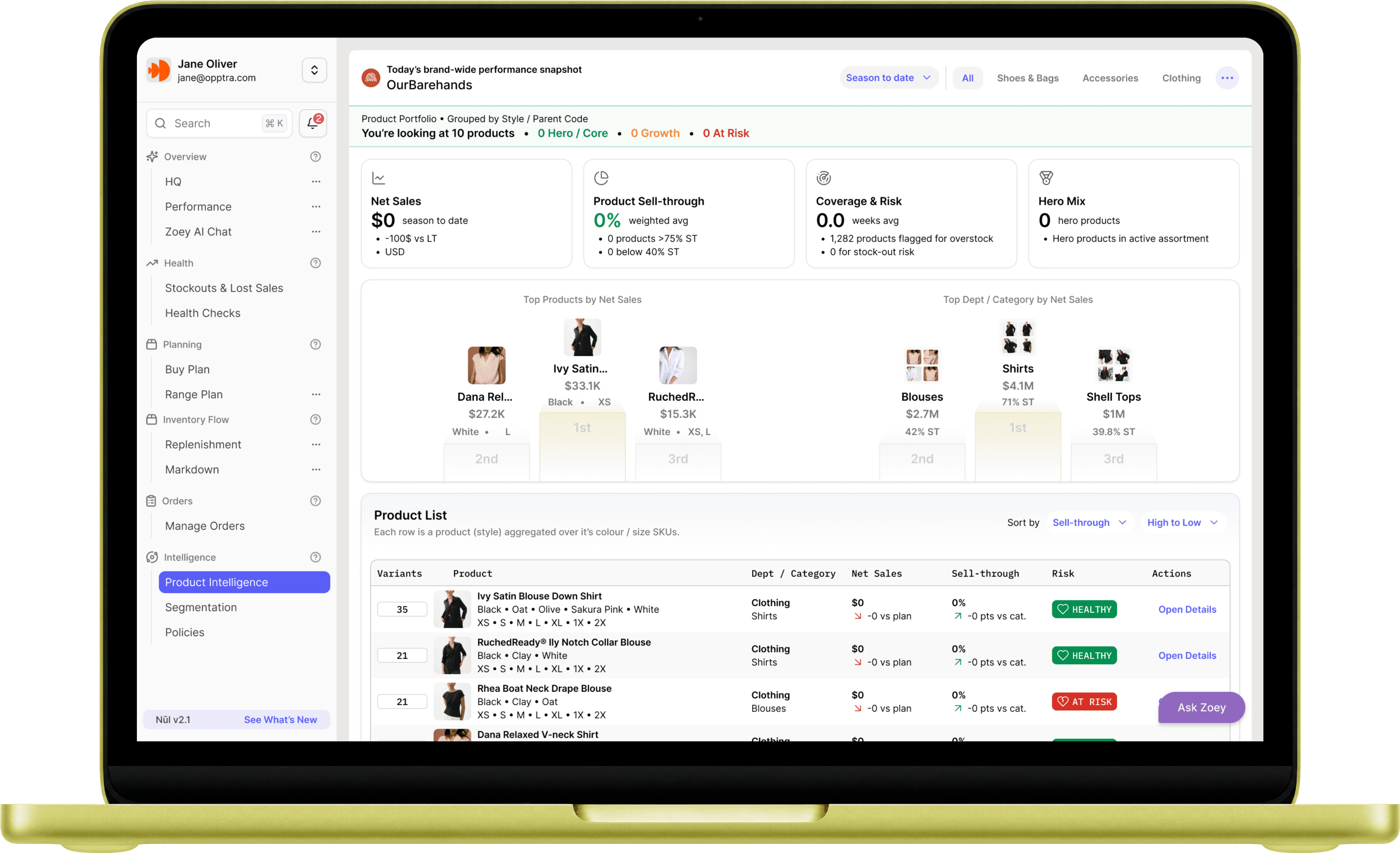Open the notifications bell icon
Viewport: 1400px width, 853px height.
tap(312, 123)
